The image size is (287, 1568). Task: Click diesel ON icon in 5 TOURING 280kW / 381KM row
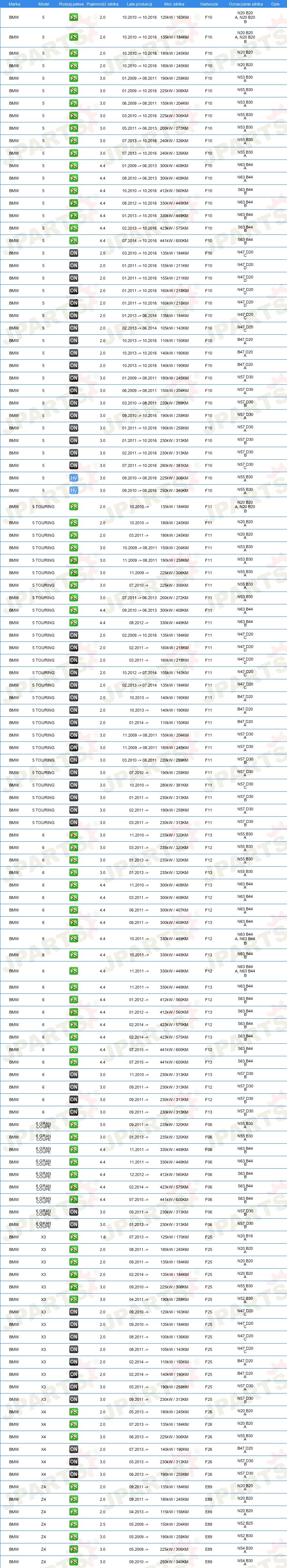(73, 785)
